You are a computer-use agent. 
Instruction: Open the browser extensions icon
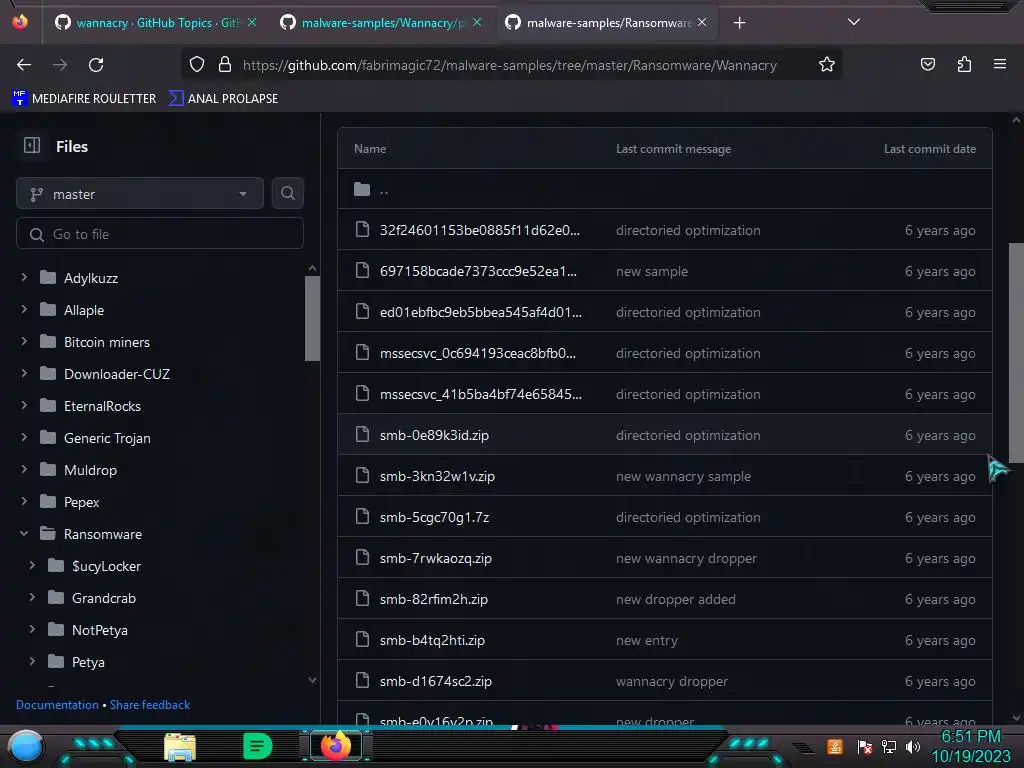pyautogui.click(x=964, y=64)
